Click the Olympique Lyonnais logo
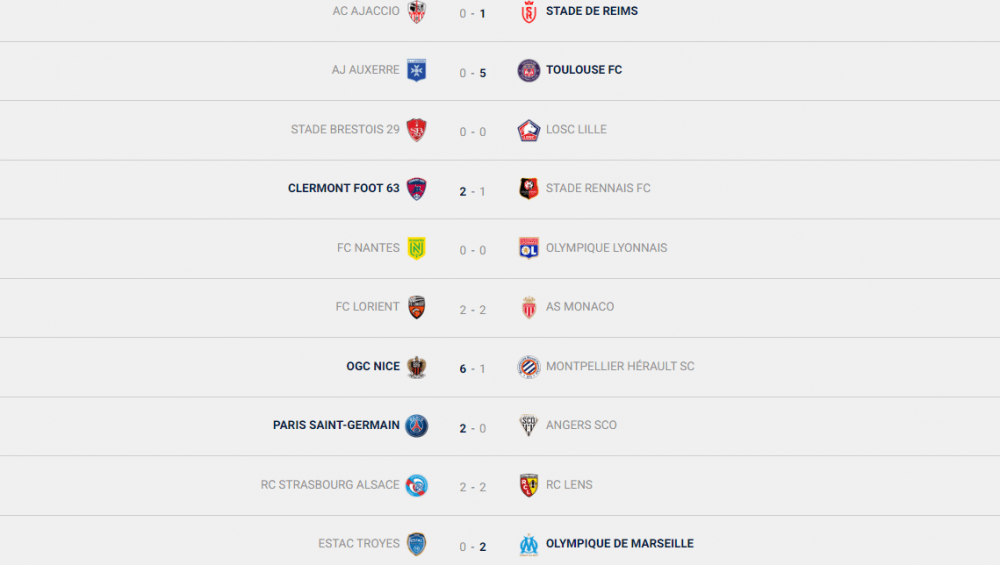Image resolution: width=1000 pixels, height=565 pixels. (529, 248)
